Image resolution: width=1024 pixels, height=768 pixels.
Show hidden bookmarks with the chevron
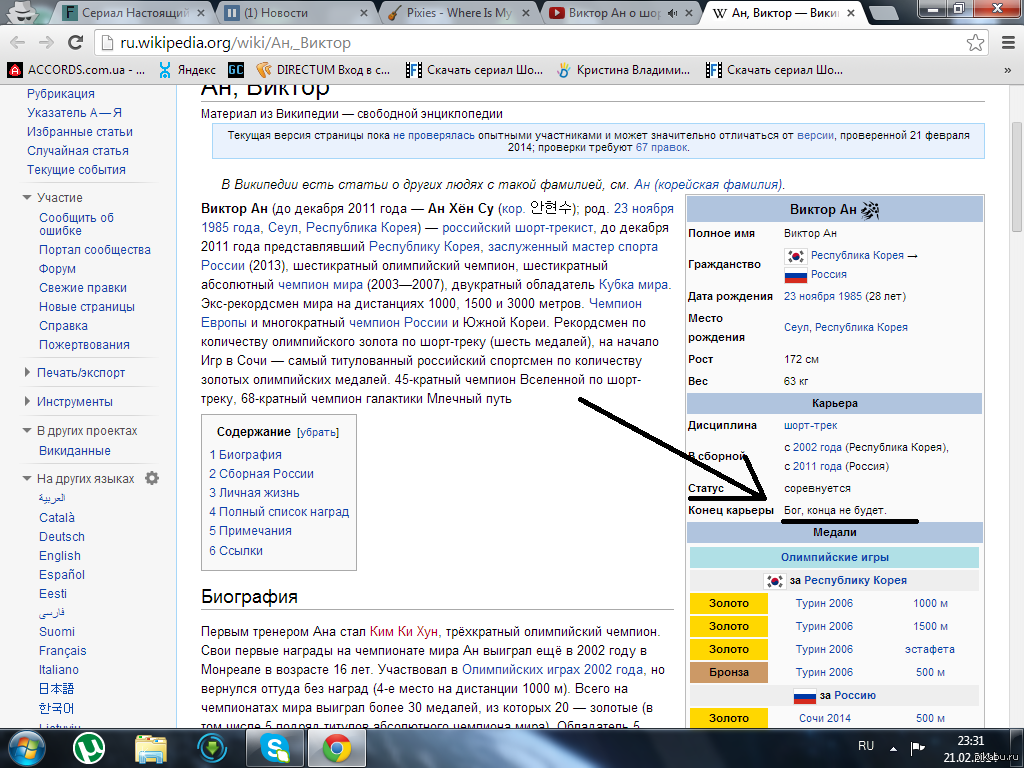tap(1008, 70)
